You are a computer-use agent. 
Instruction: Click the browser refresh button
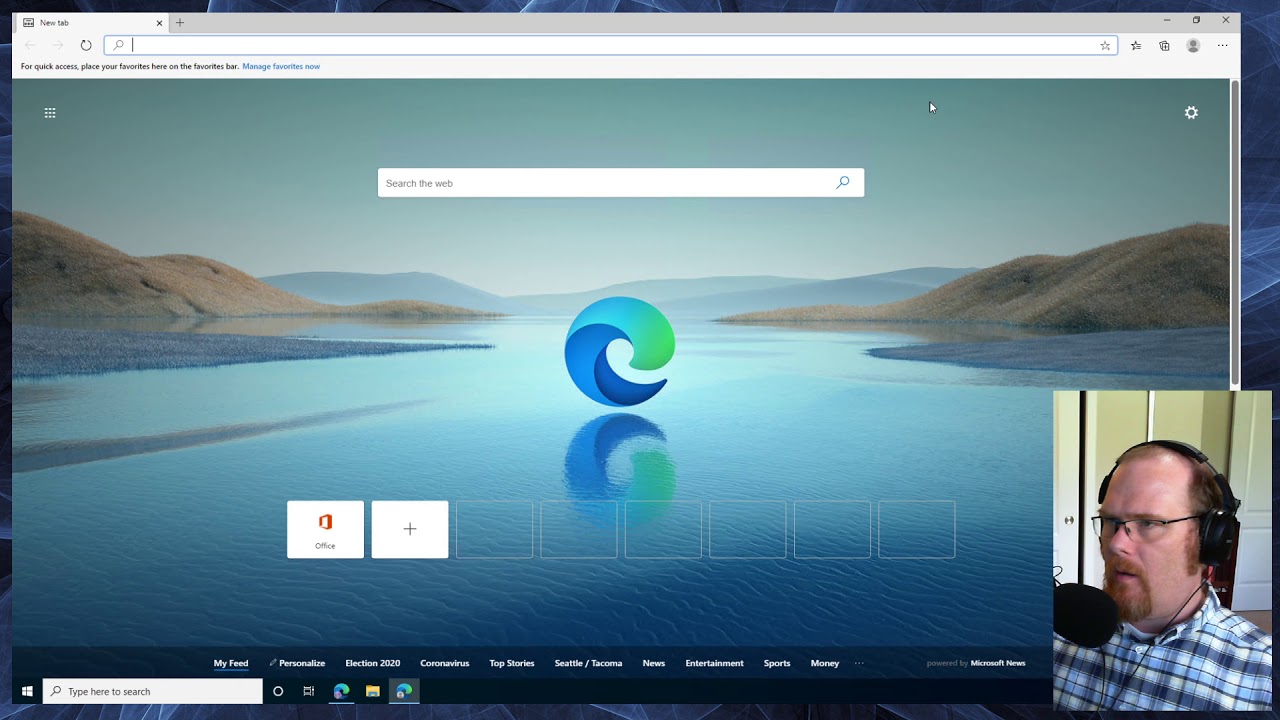86,45
